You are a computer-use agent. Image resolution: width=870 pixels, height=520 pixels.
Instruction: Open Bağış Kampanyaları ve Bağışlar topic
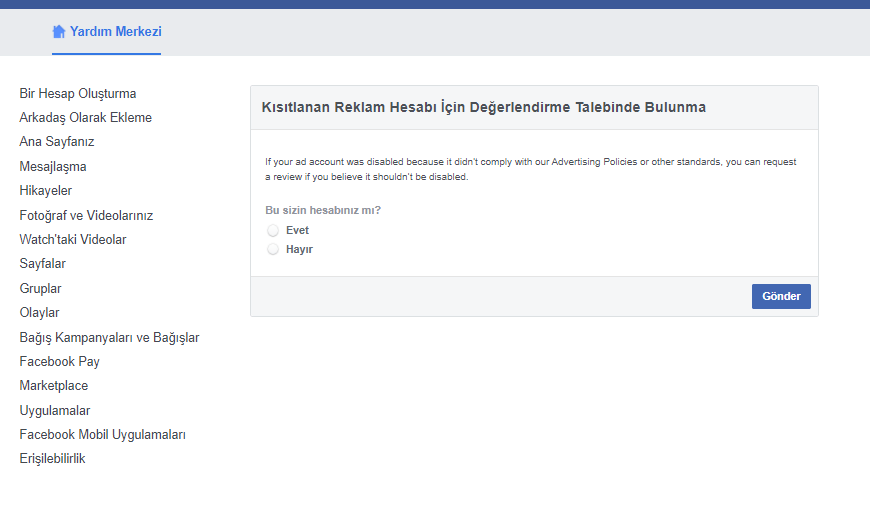coord(109,338)
